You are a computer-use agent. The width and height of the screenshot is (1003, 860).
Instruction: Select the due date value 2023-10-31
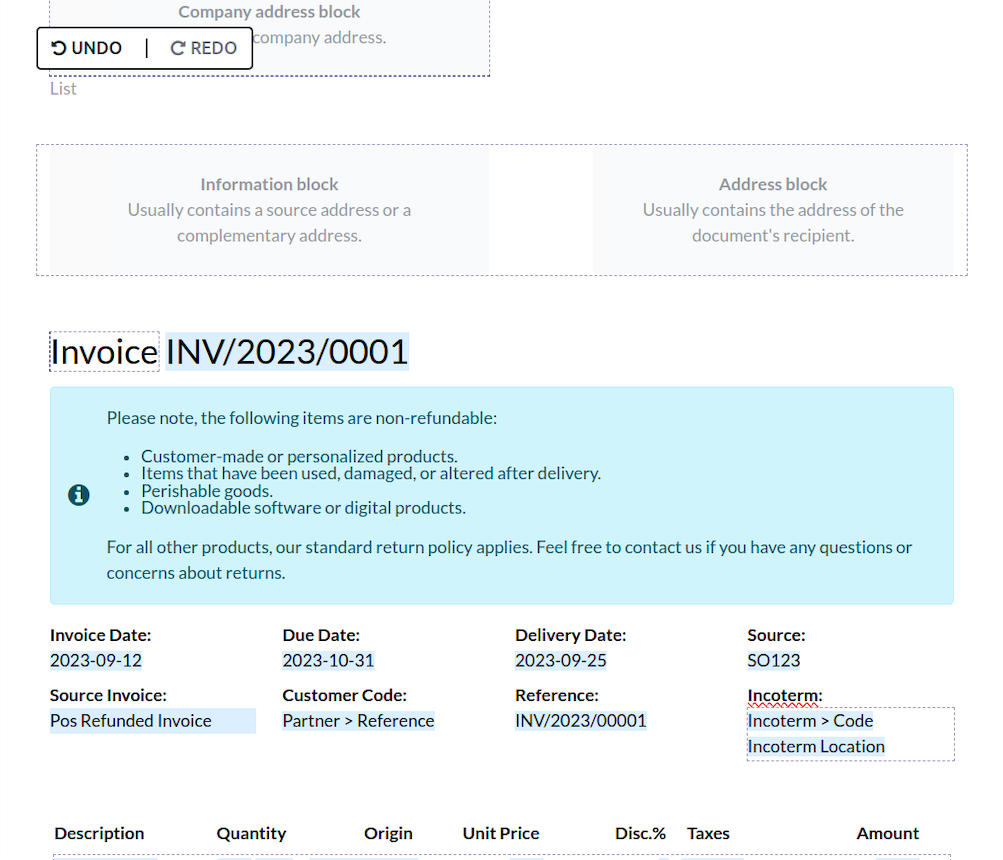coord(328,660)
